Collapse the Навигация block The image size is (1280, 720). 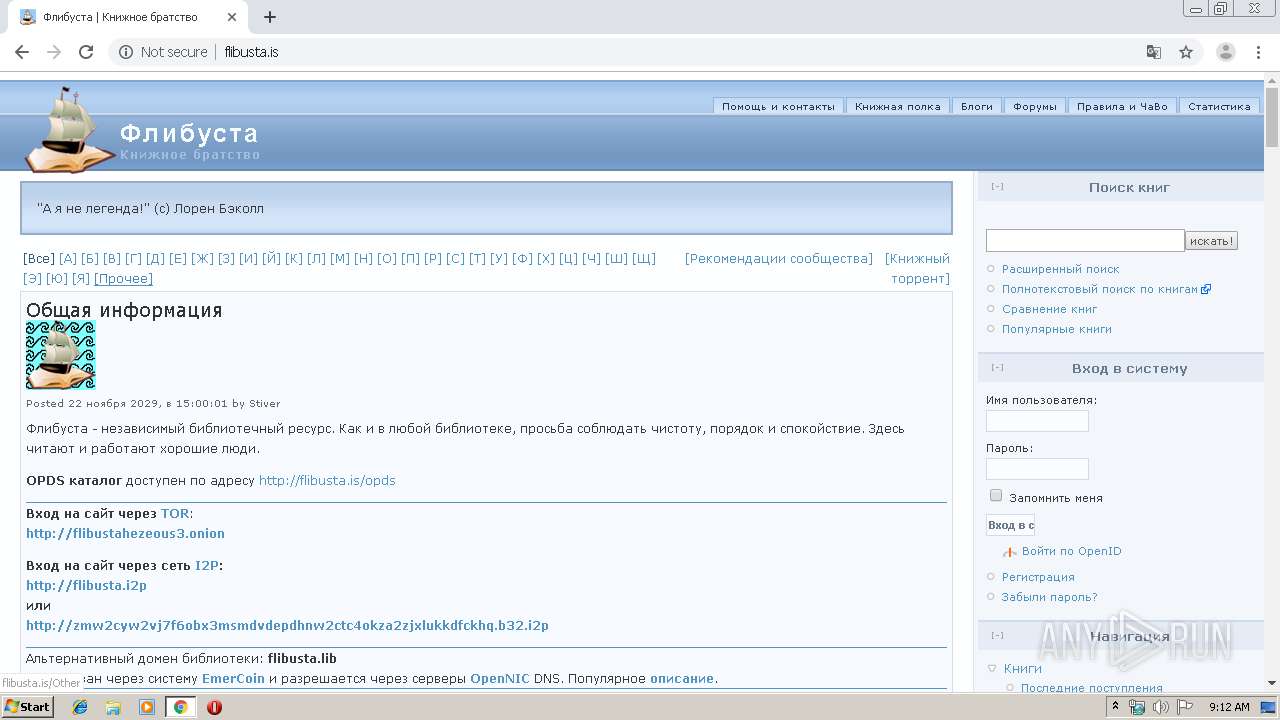click(x=997, y=636)
